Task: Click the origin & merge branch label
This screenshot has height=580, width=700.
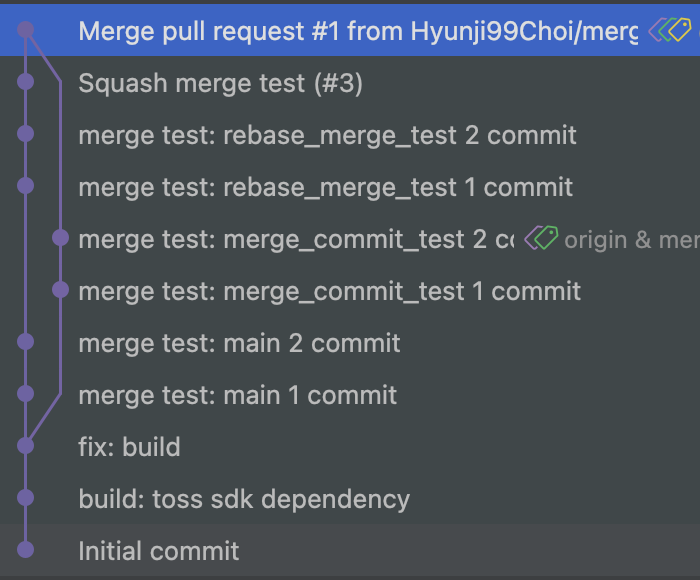Action: [x=630, y=240]
